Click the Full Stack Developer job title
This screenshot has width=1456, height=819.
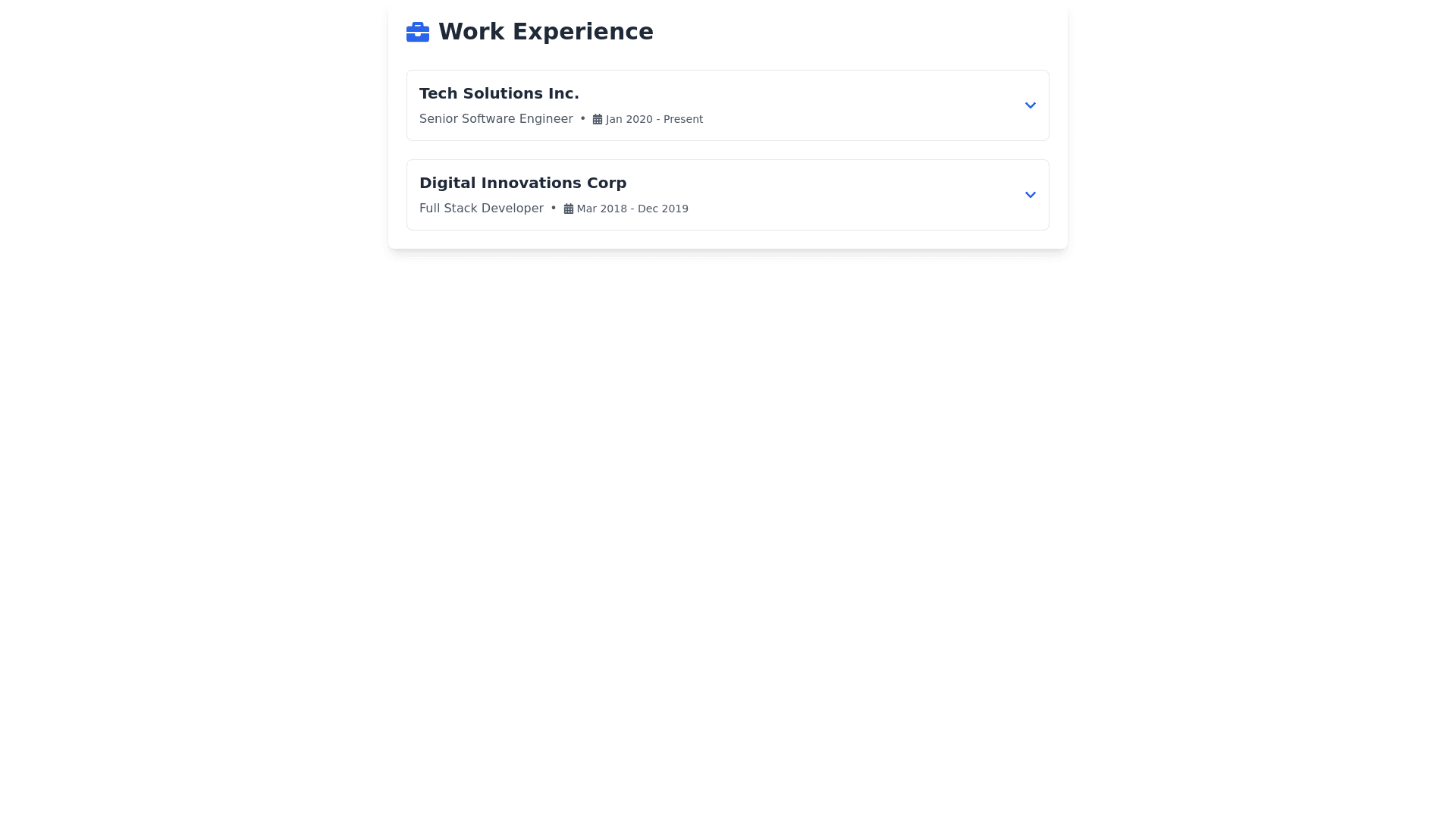(481, 209)
